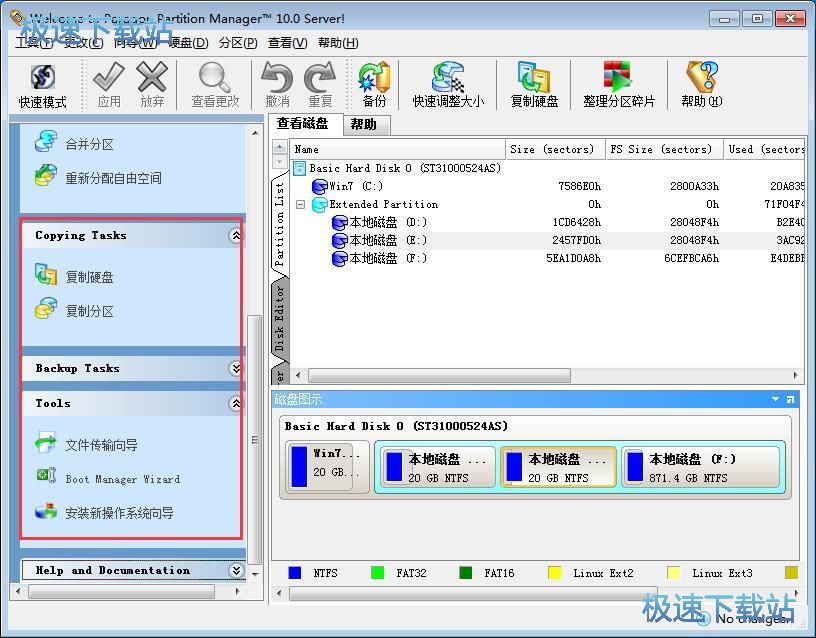Open the 硬盘(D) menu
The width and height of the screenshot is (816, 638).
[188, 43]
